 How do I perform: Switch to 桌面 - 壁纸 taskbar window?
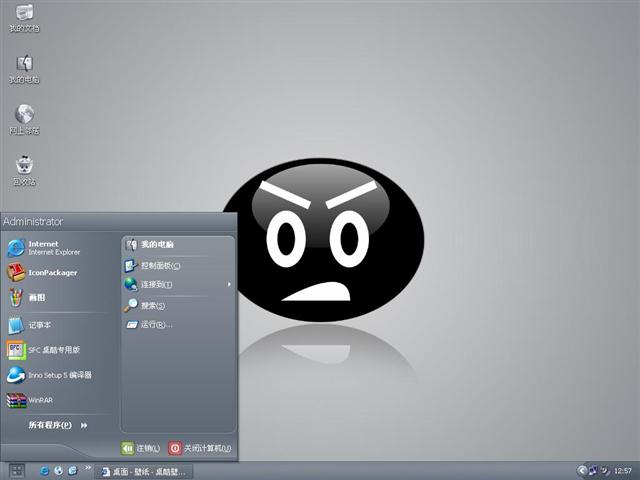(x=144, y=471)
